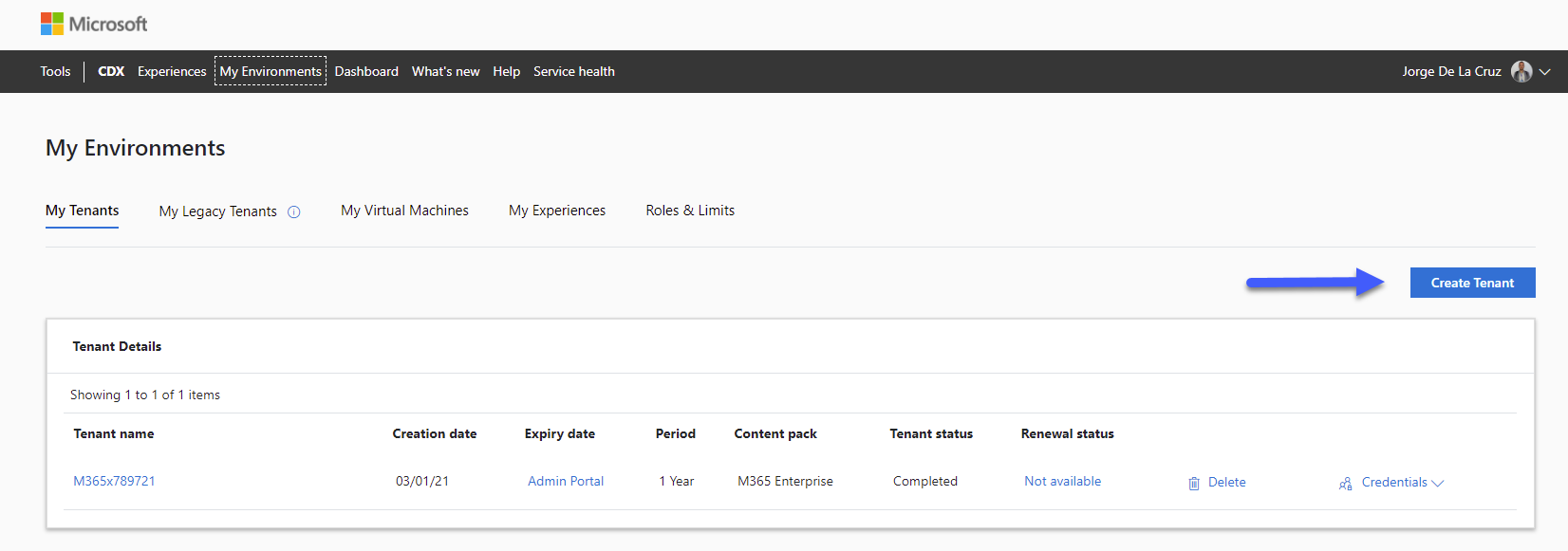Viewport: 1568px width, 551px height.
Task: Click the Microsoft logo
Action: (x=94, y=24)
